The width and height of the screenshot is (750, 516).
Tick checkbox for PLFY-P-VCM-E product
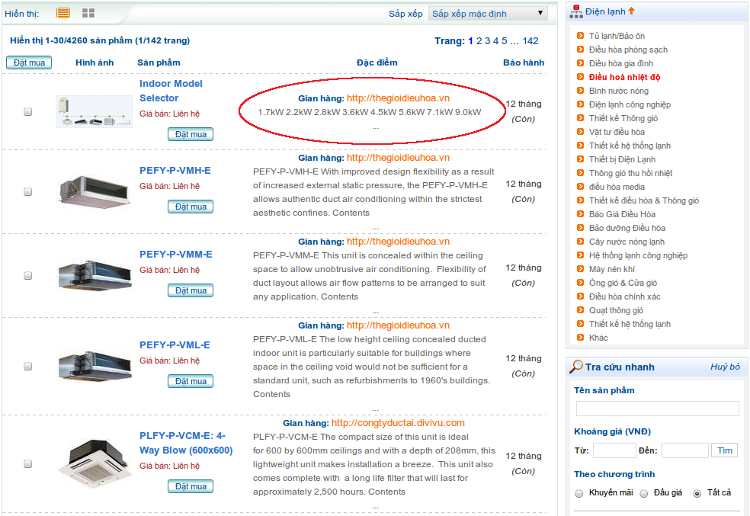click(x=28, y=464)
